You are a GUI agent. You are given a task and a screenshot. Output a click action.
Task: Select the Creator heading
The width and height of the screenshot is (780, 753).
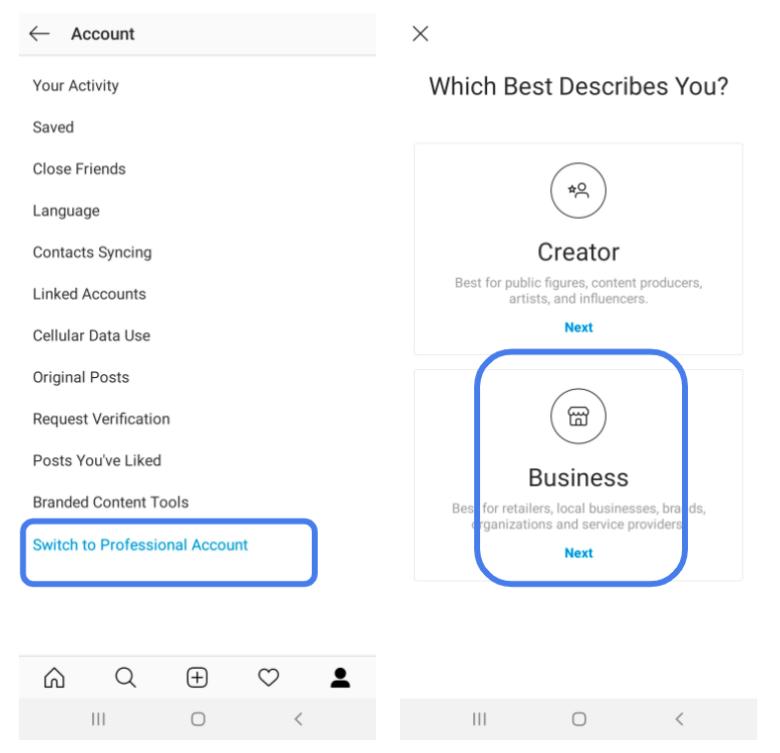click(579, 252)
